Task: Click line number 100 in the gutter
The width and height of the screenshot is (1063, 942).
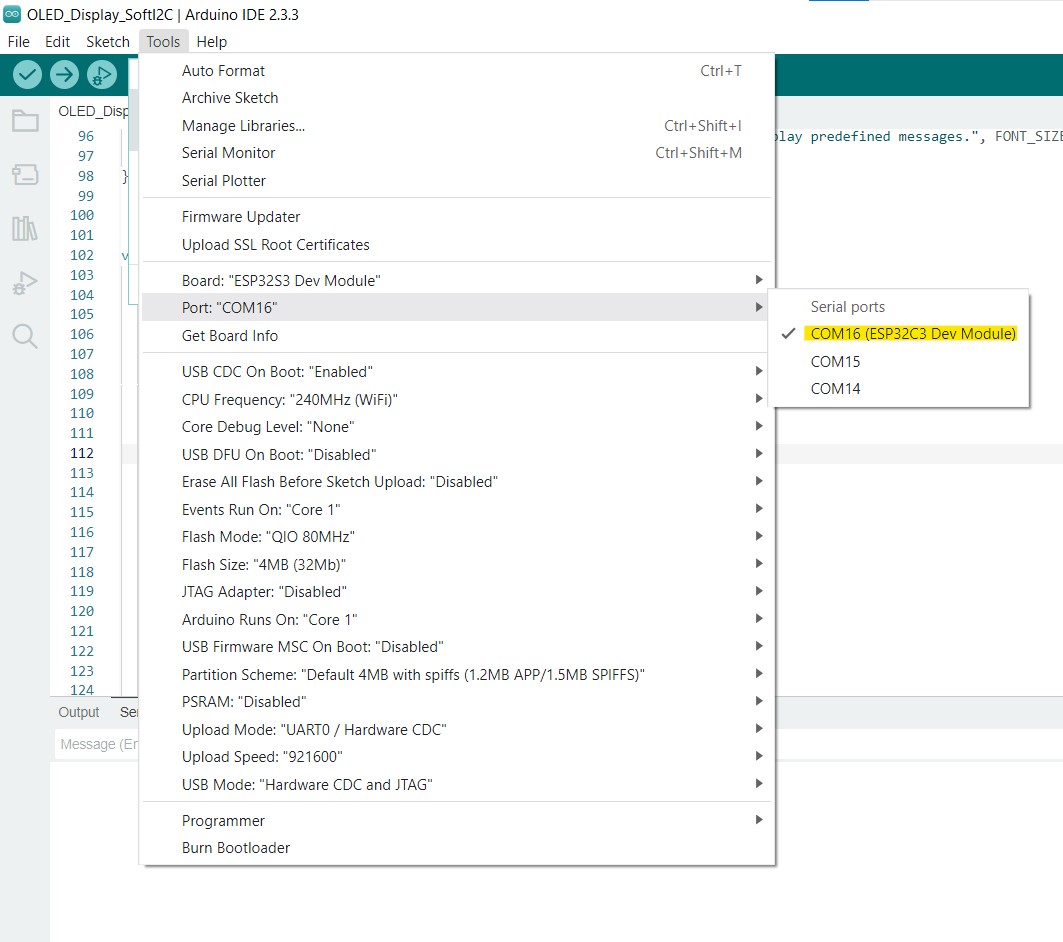Action: point(82,215)
